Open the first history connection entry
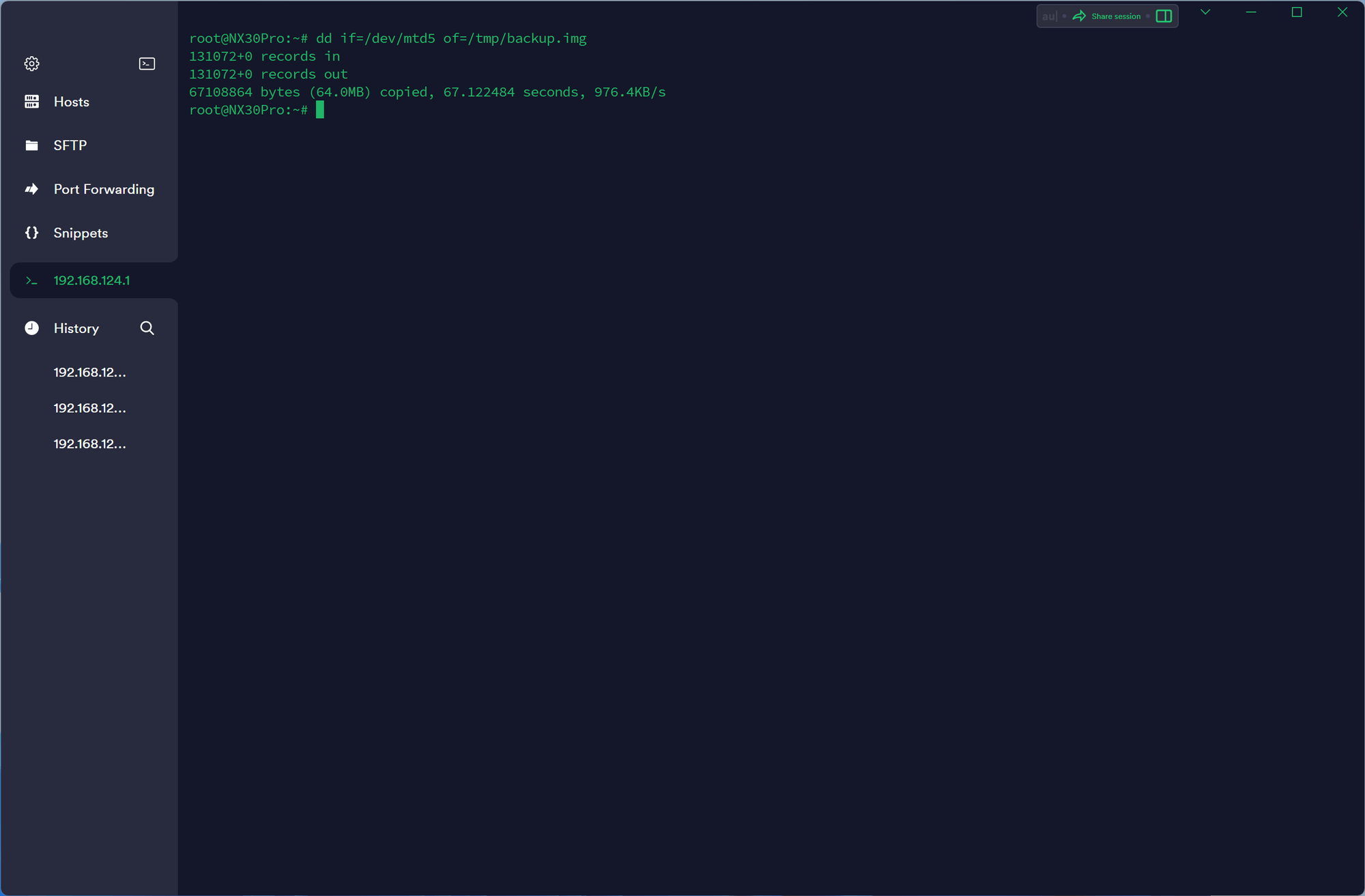 [x=89, y=372]
